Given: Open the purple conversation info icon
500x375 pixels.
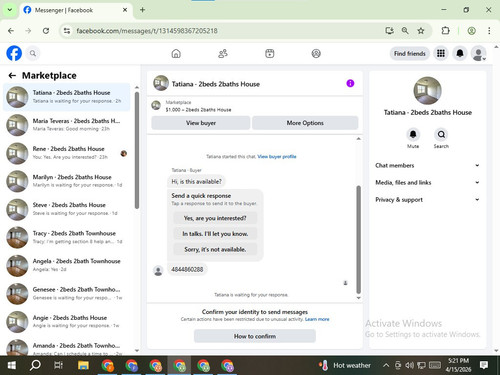Looking at the screenshot, I should pyautogui.click(x=350, y=83).
